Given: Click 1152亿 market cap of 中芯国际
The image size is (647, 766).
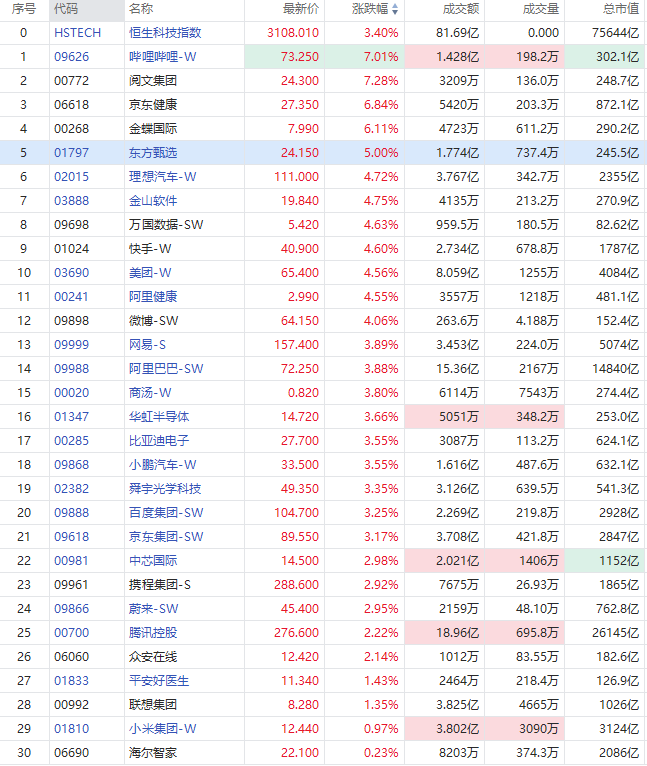Looking at the screenshot, I should [619, 560].
